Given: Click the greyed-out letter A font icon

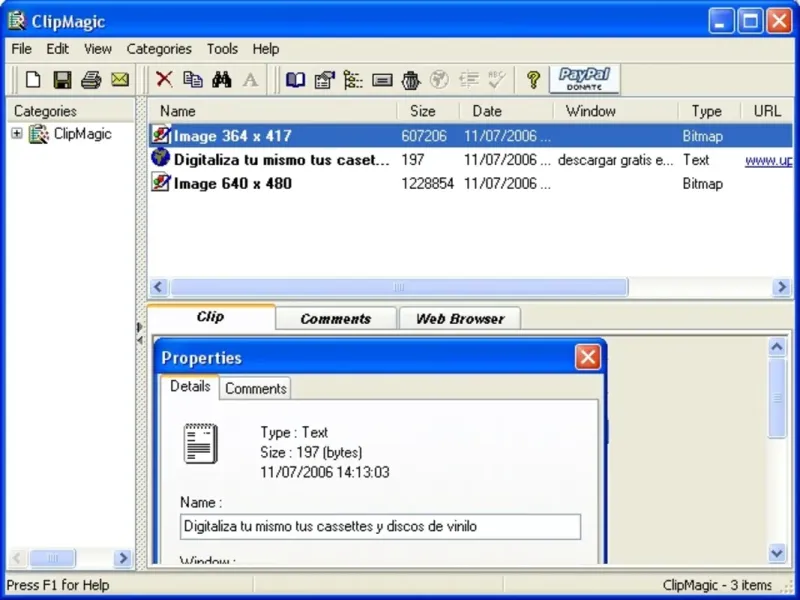Looking at the screenshot, I should click(x=251, y=80).
